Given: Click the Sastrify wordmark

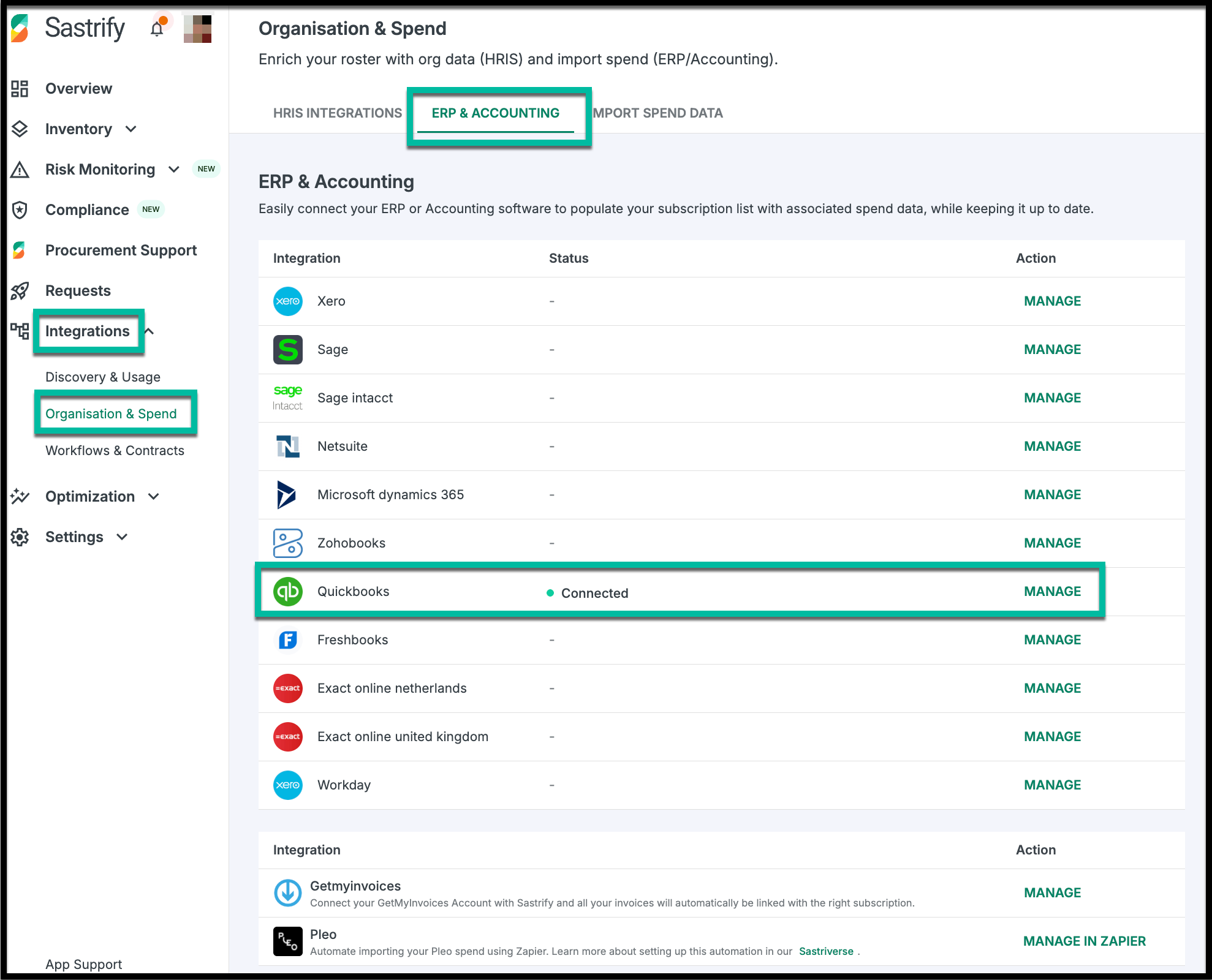Looking at the screenshot, I should coord(85,28).
